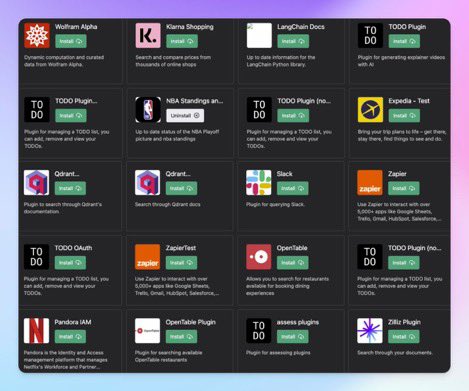Click the Qdrant logo above "Qdrant's documentation"
This screenshot has height=391, width=469.
coord(37,183)
